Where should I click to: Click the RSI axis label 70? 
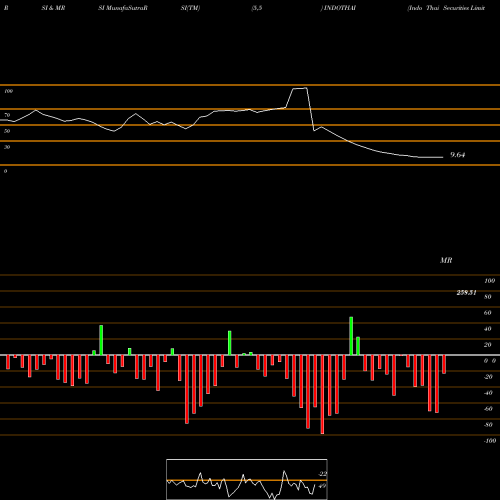point(7,115)
